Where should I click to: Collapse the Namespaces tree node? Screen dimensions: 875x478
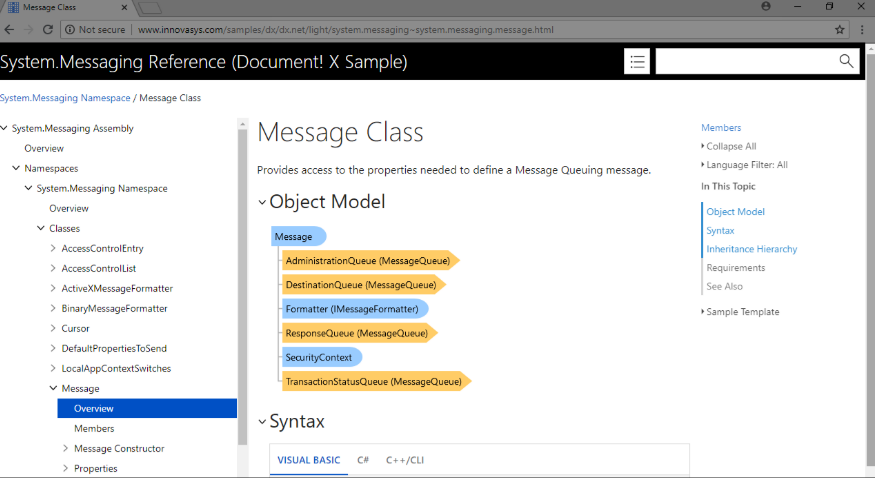point(16,168)
